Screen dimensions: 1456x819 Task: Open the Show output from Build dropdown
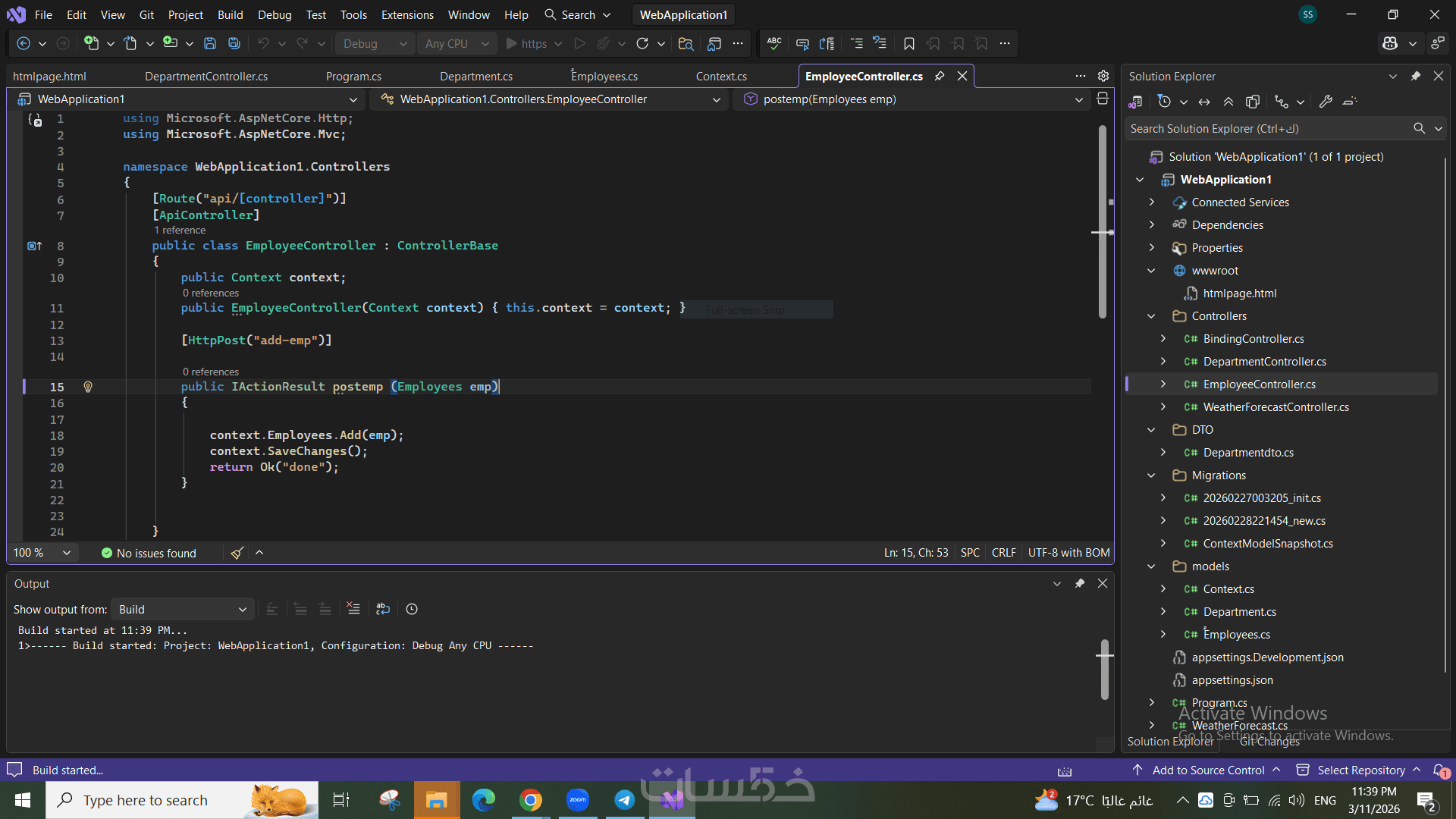[x=182, y=610]
